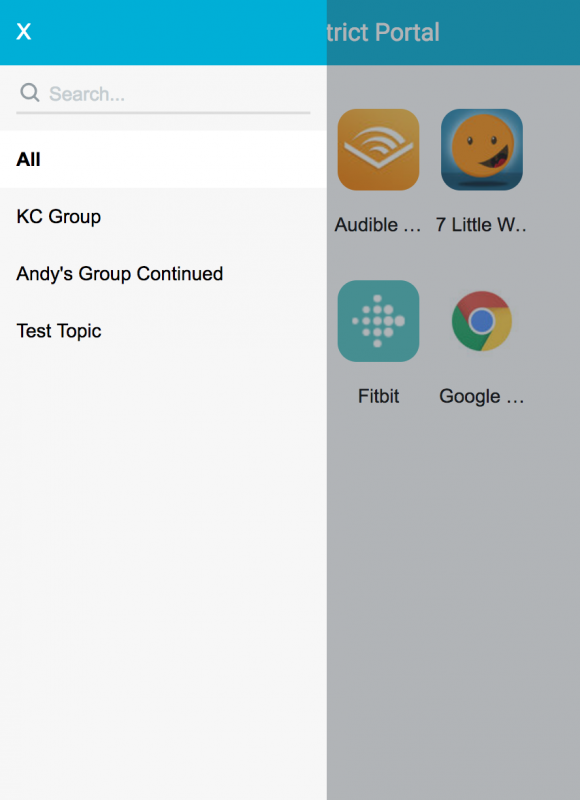Select the All category
This screenshot has width=580, height=800.
coord(163,159)
